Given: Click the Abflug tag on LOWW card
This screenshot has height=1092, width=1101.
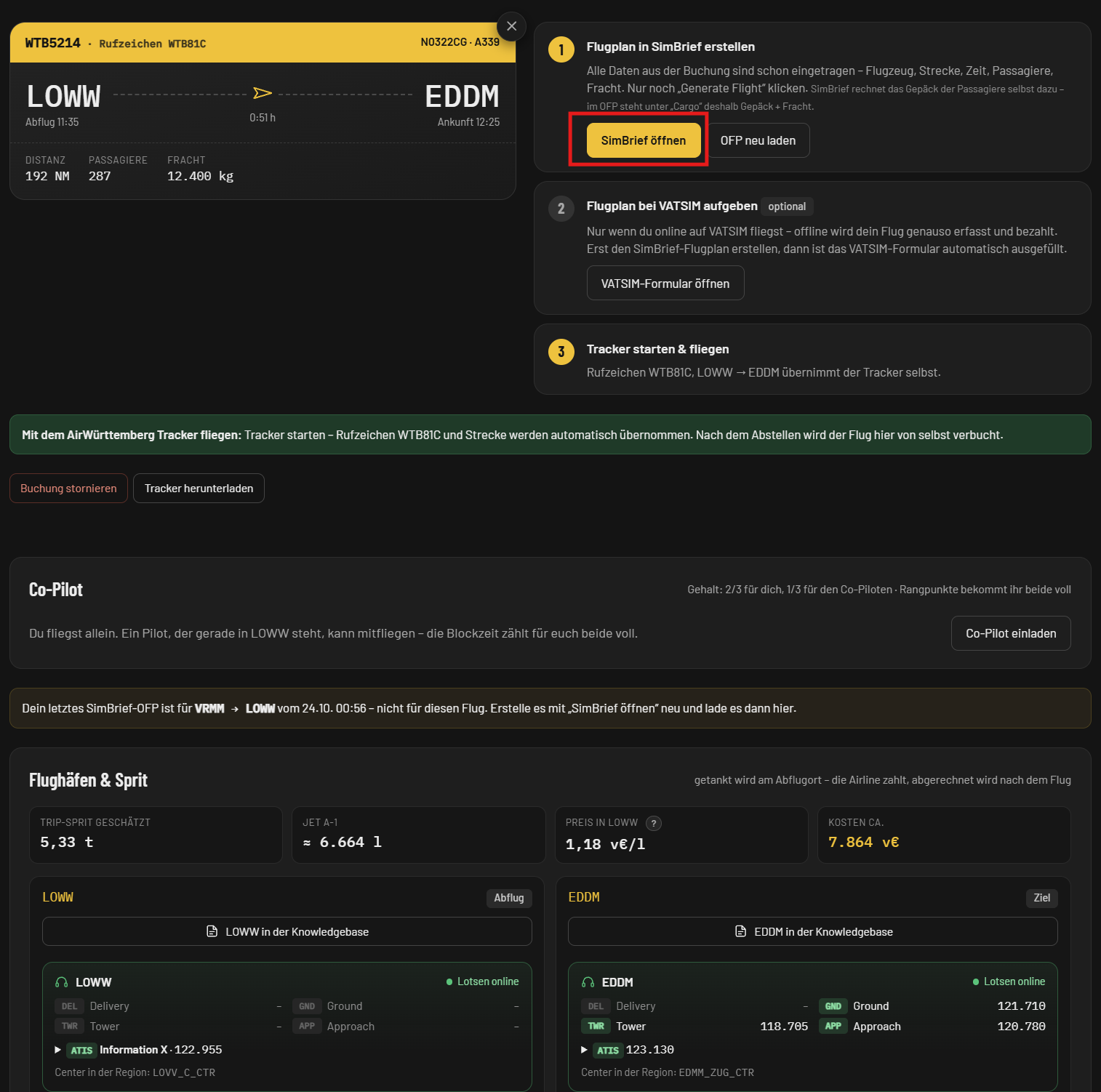Looking at the screenshot, I should 509,898.
